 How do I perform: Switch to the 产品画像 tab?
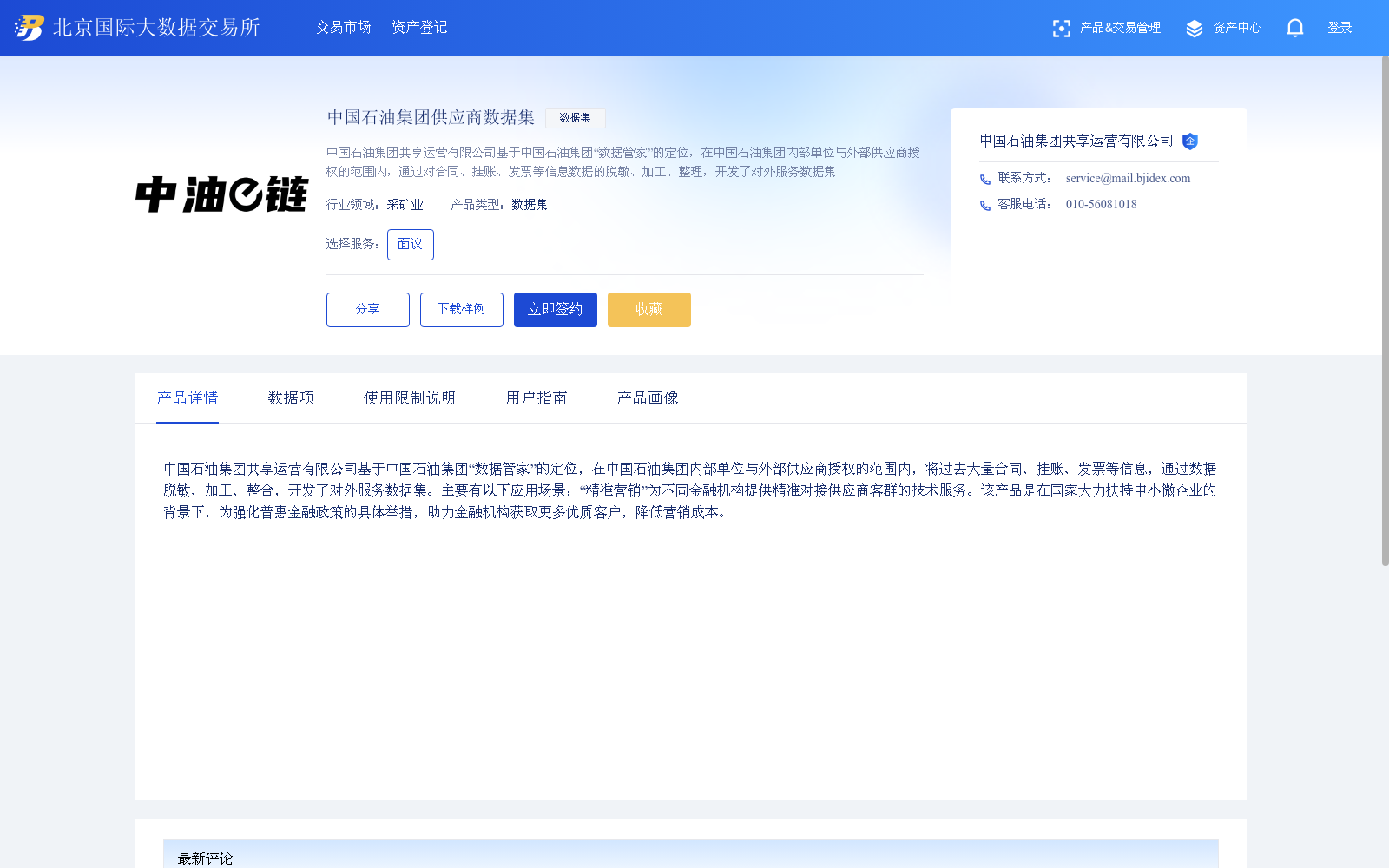pyautogui.click(x=648, y=398)
